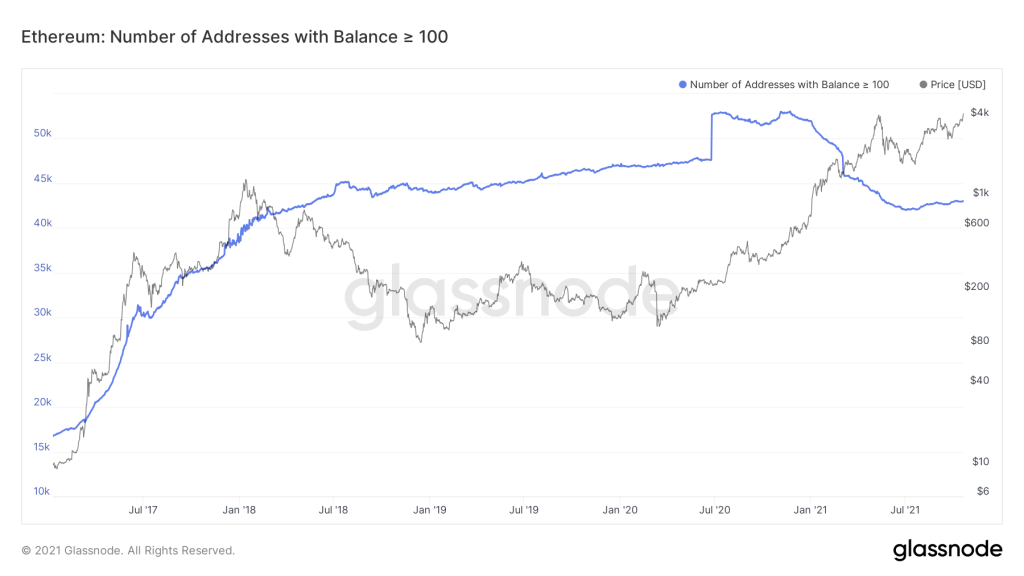Select the Jul '21 x-axis label
This screenshot has width=1024, height=576.
906,510
